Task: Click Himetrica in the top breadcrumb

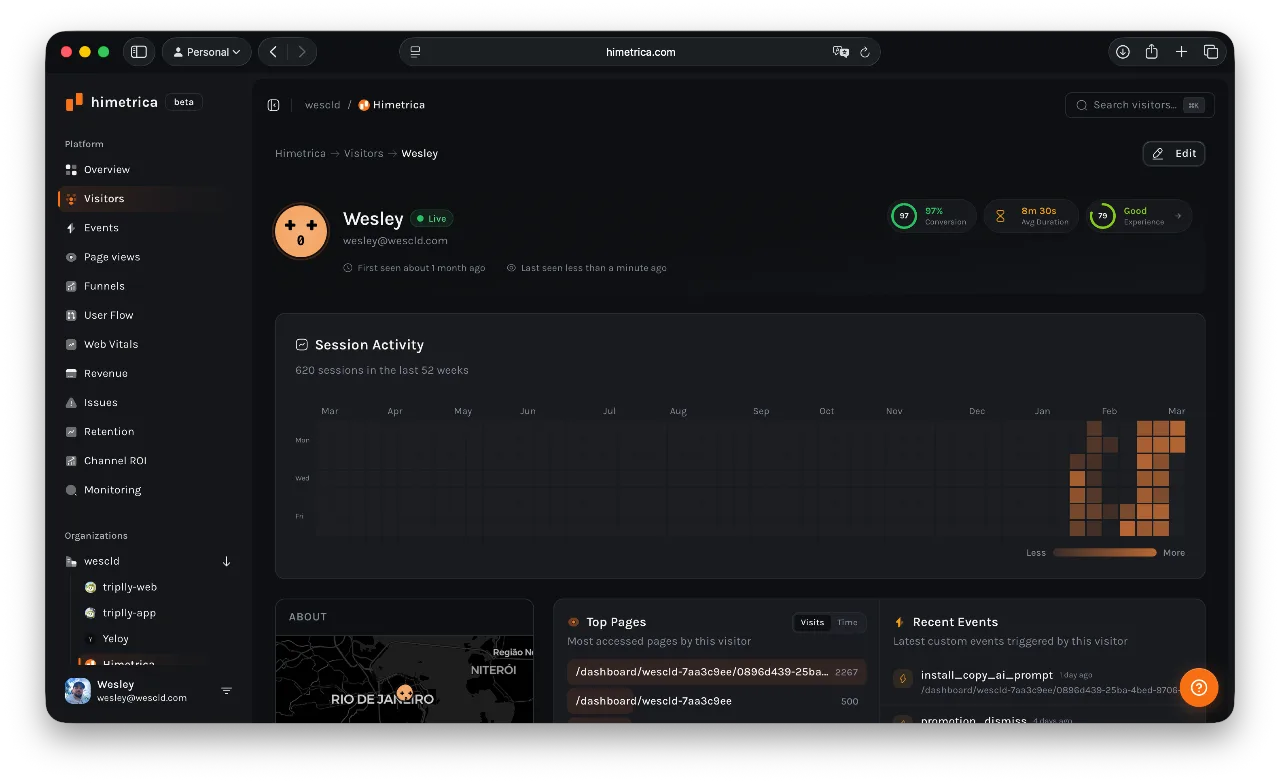Action: [x=391, y=105]
